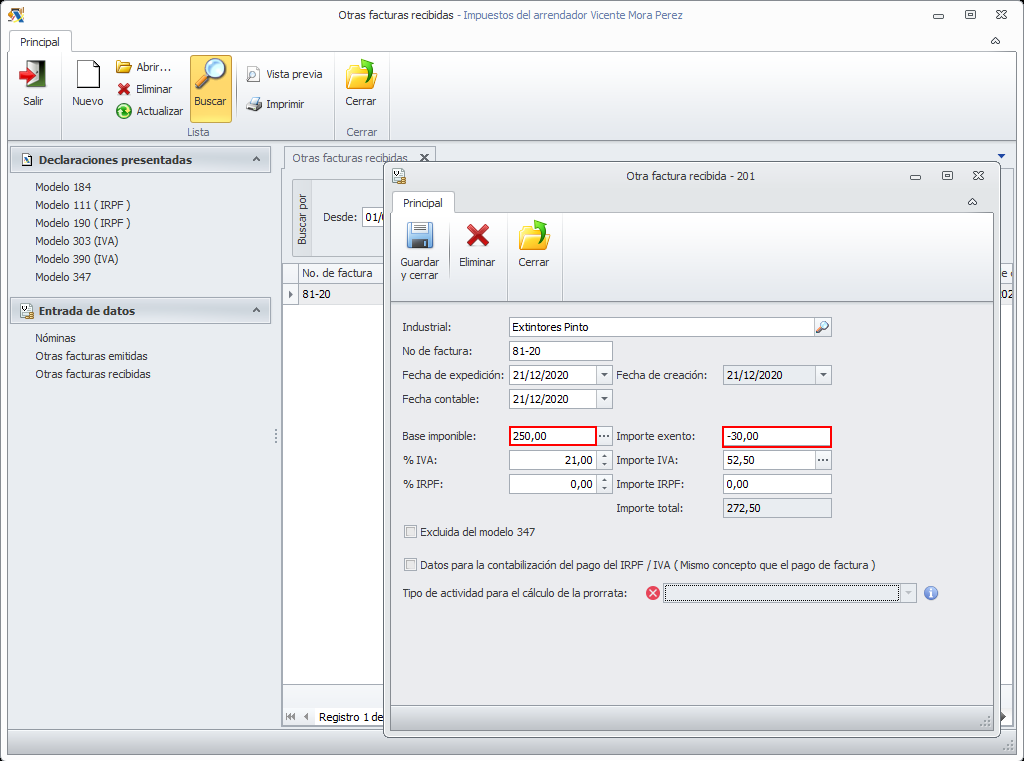
Task: Click the Cerrar folder icon in dialog
Action: pos(533,237)
